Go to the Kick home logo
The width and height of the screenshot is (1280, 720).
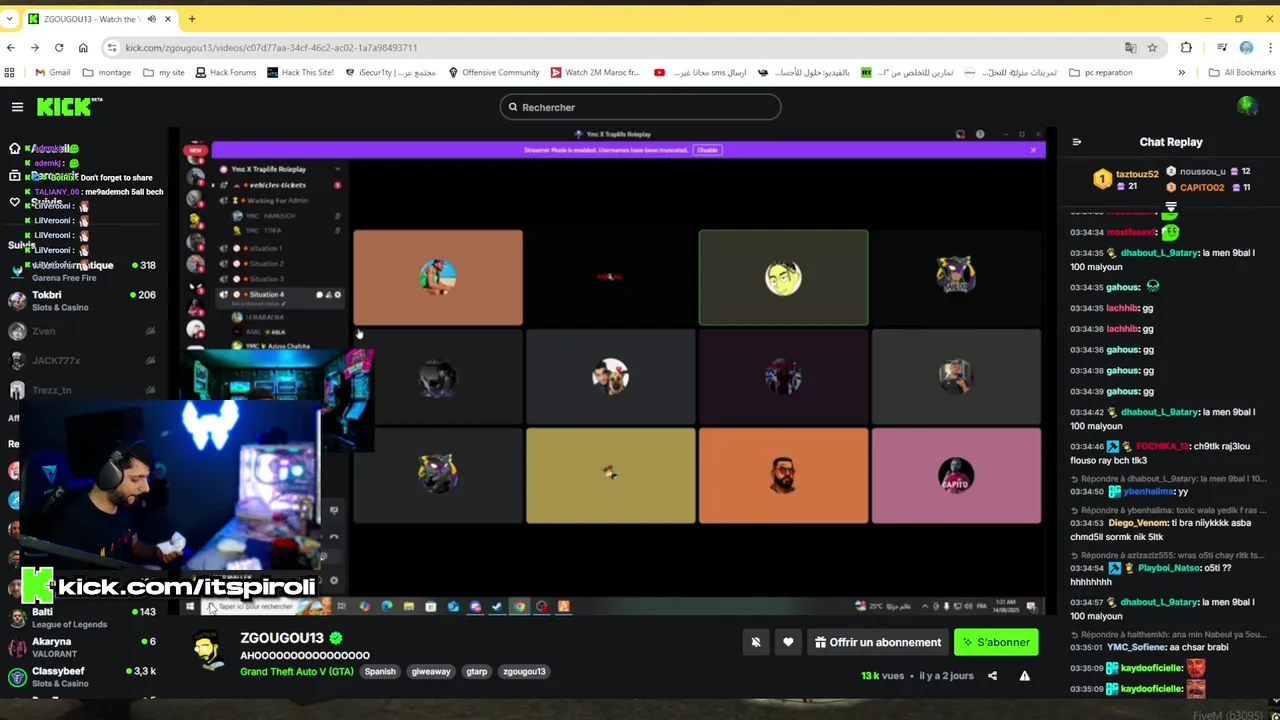coord(69,106)
